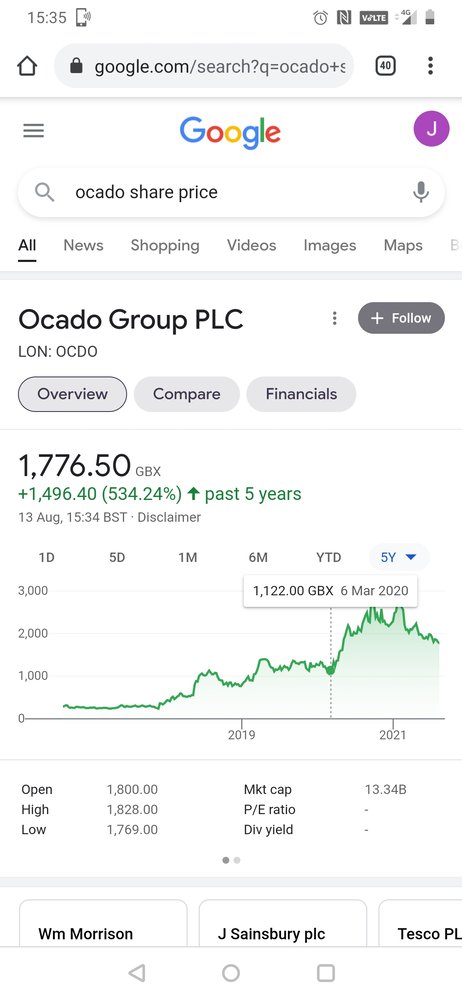462x1000 pixels.
Task: Expand the 5Y time range dropdown
Action: click(x=399, y=557)
